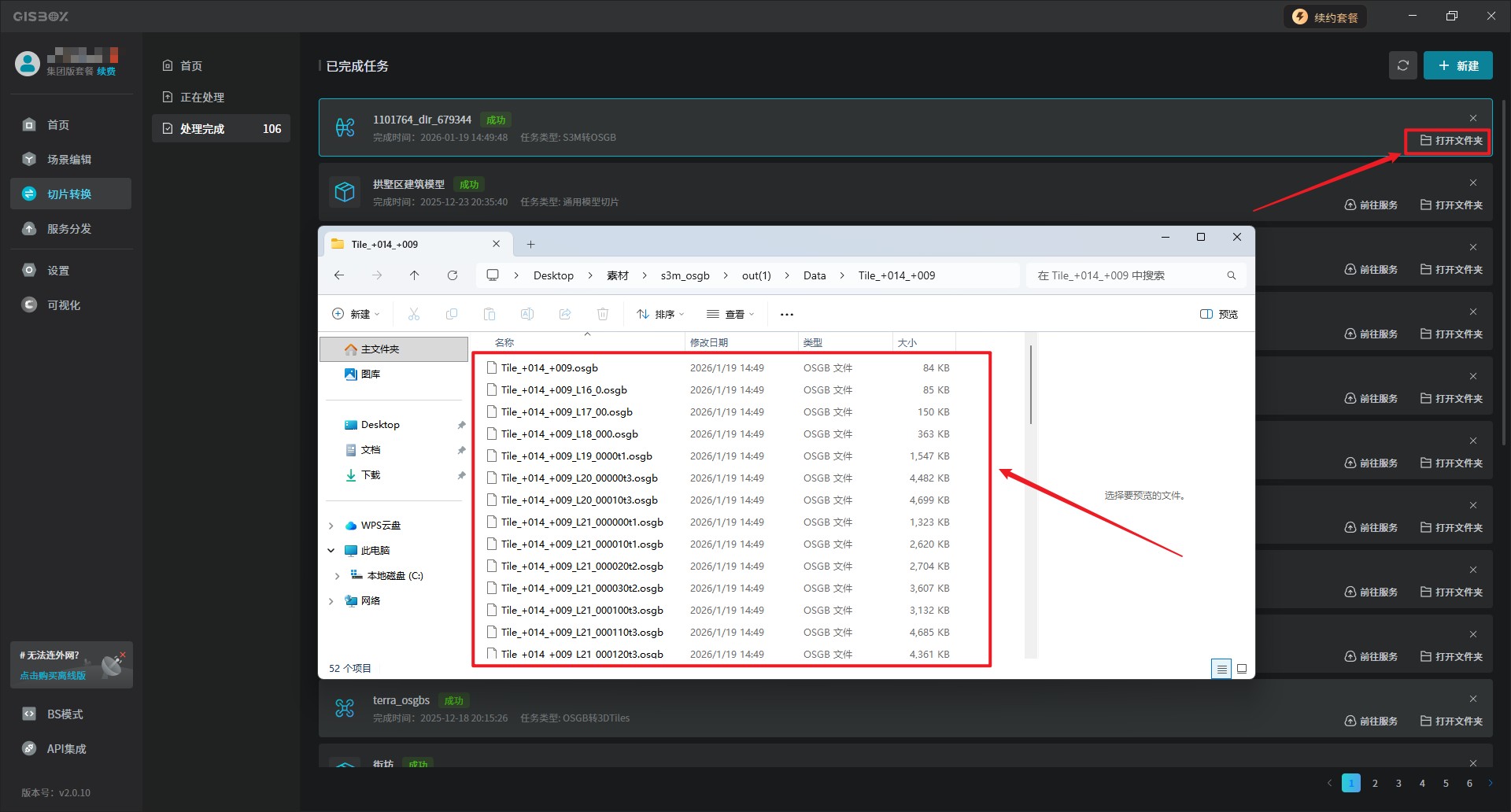This screenshot has width=1511, height=812.
Task: Expand the WPS云盘 tree node
Action: (x=331, y=526)
